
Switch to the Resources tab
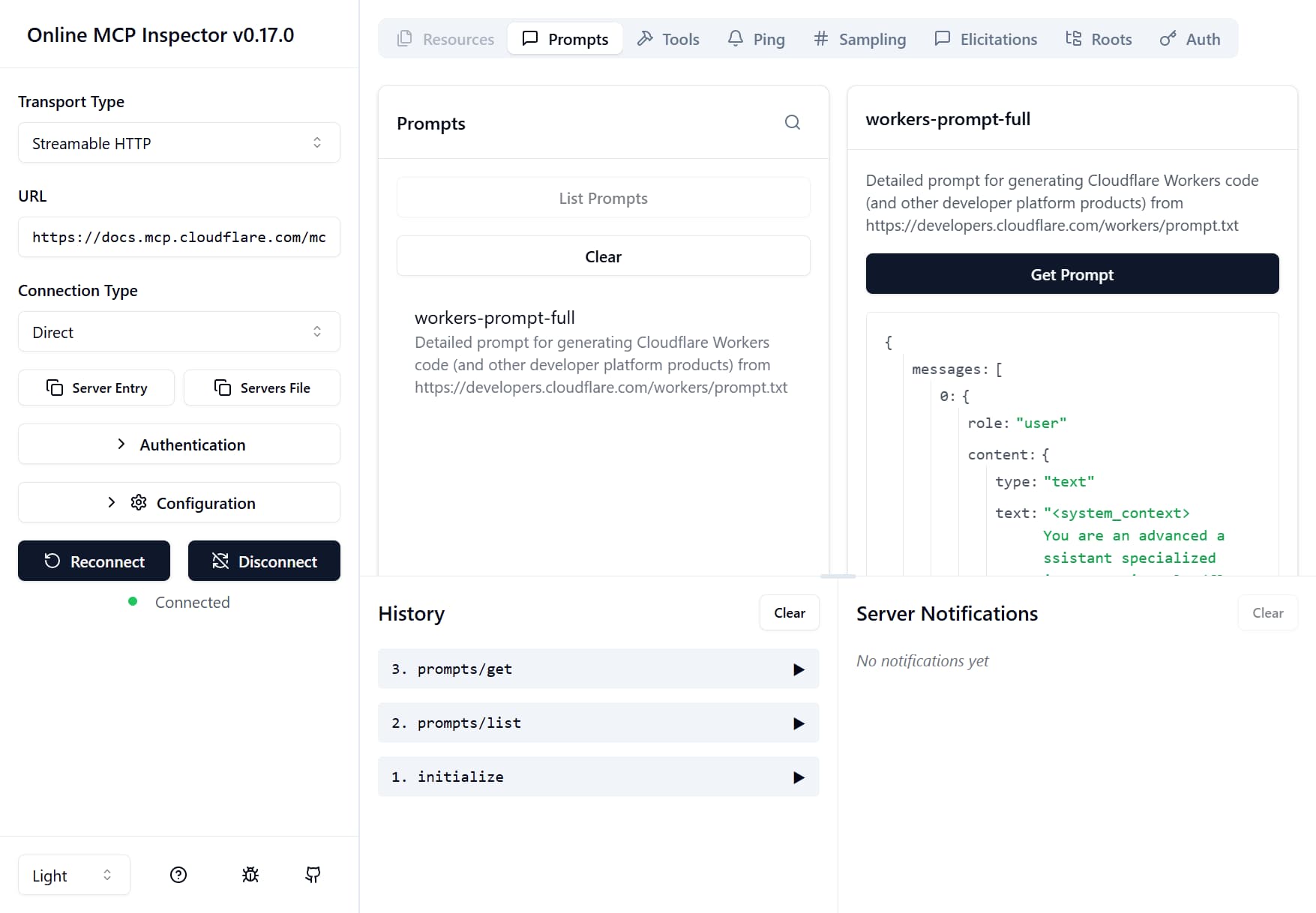point(445,38)
